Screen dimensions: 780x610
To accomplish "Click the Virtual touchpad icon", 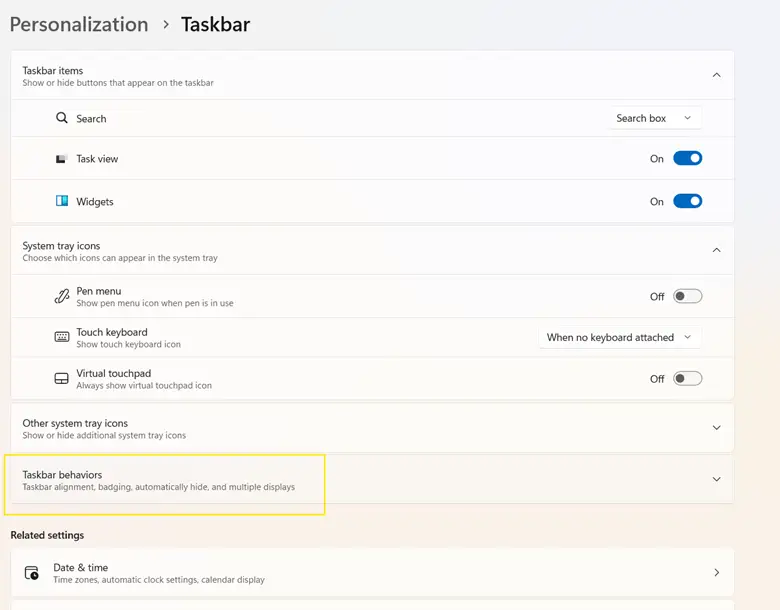I will pyautogui.click(x=62, y=379).
